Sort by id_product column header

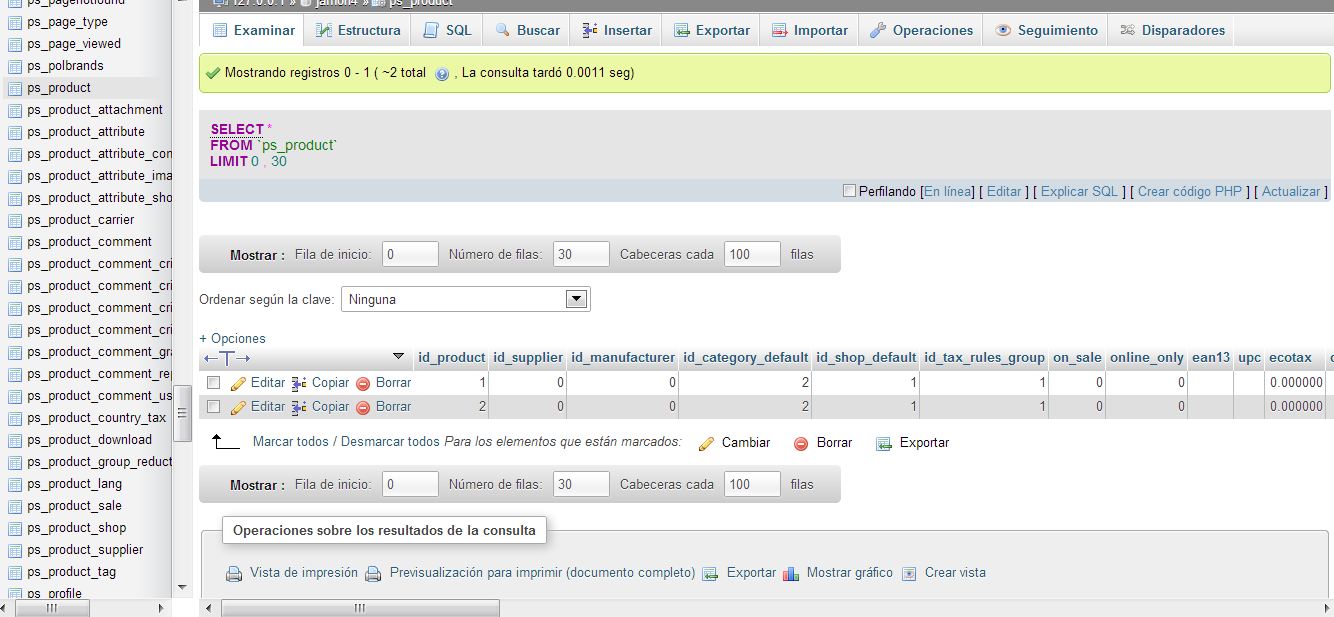click(x=451, y=357)
